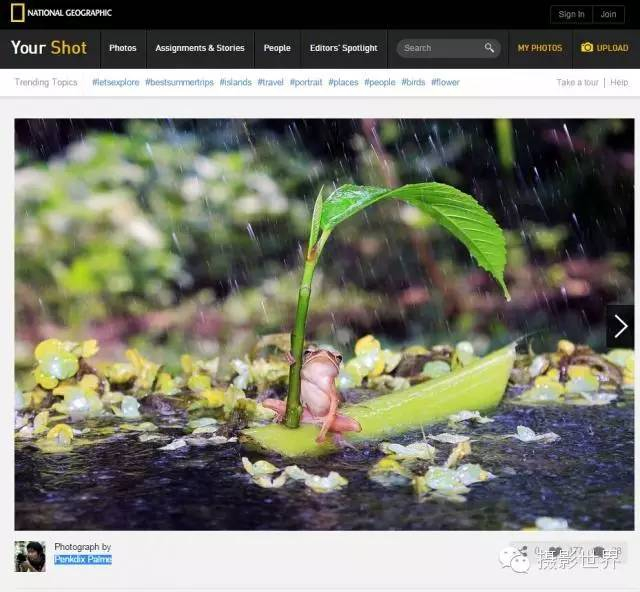Click the Join button
The width and height of the screenshot is (640, 592).
(x=608, y=14)
